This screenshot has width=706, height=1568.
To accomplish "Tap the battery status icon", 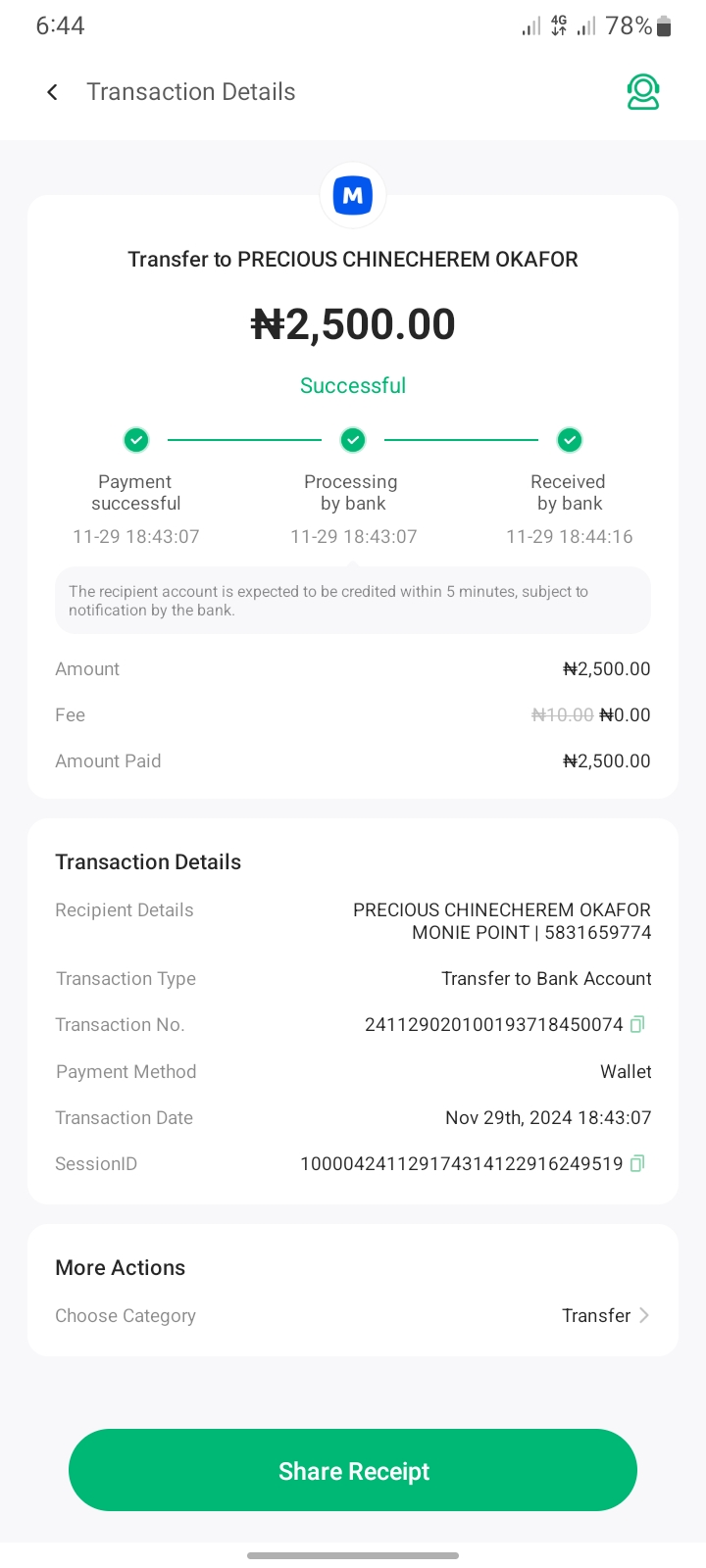I will pyautogui.click(x=664, y=26).
